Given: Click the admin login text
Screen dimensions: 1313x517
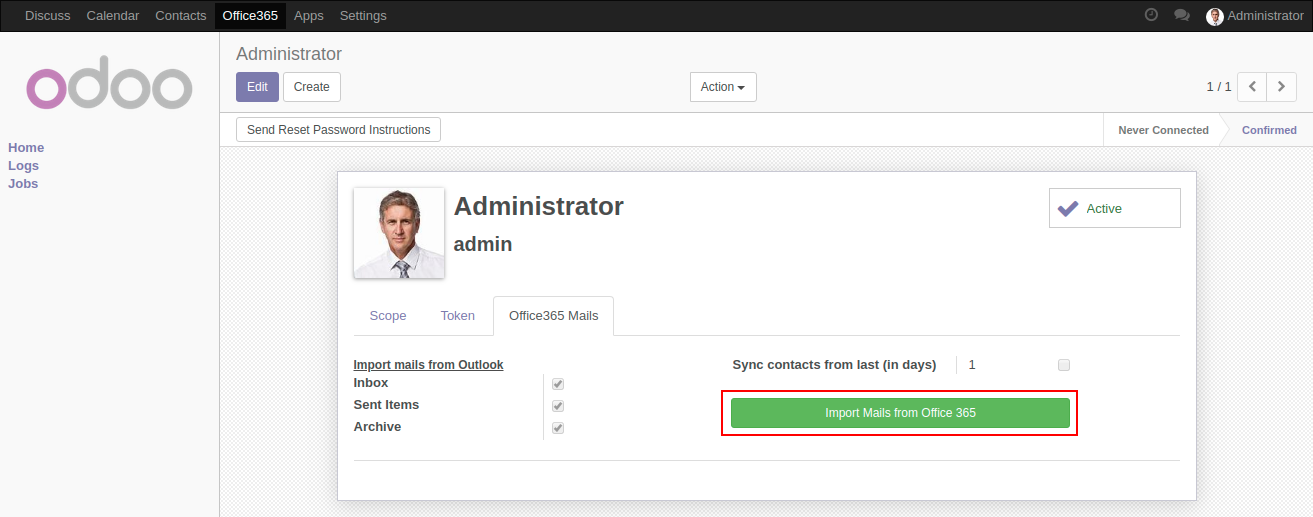Looking at the screenshot, I should click(x=483, y=244).
